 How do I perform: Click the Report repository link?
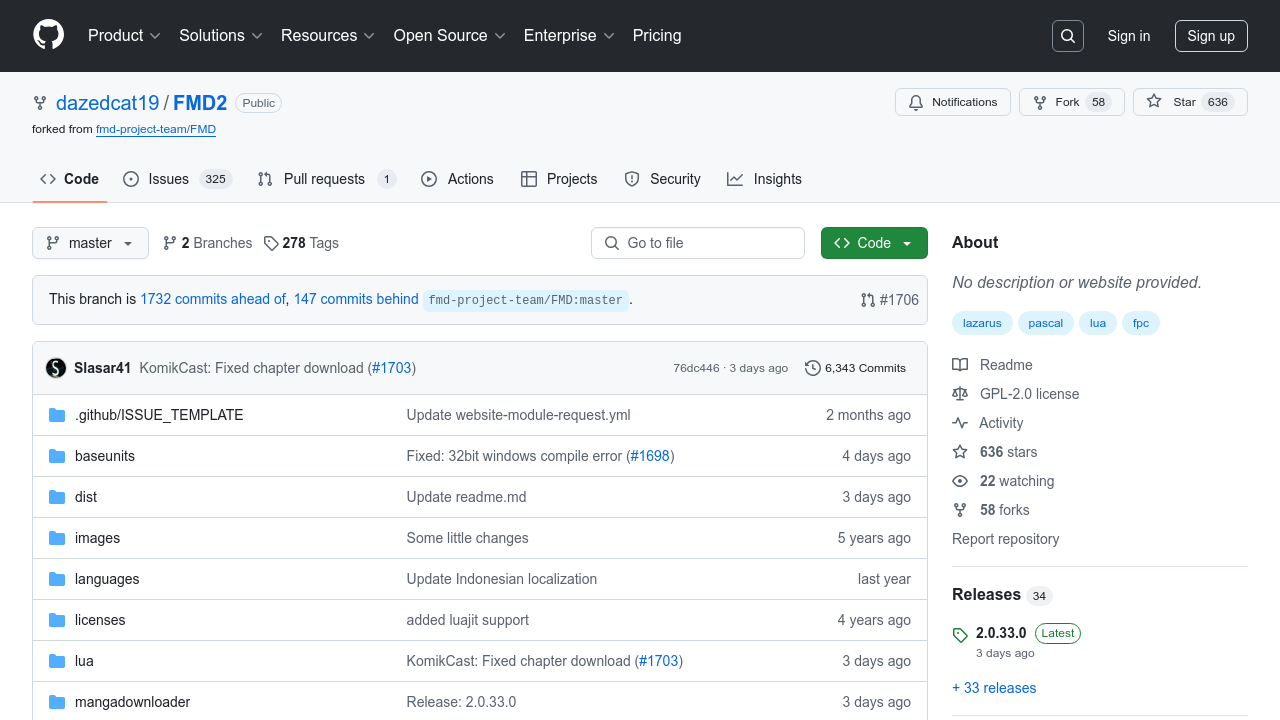click(1005, 539)
